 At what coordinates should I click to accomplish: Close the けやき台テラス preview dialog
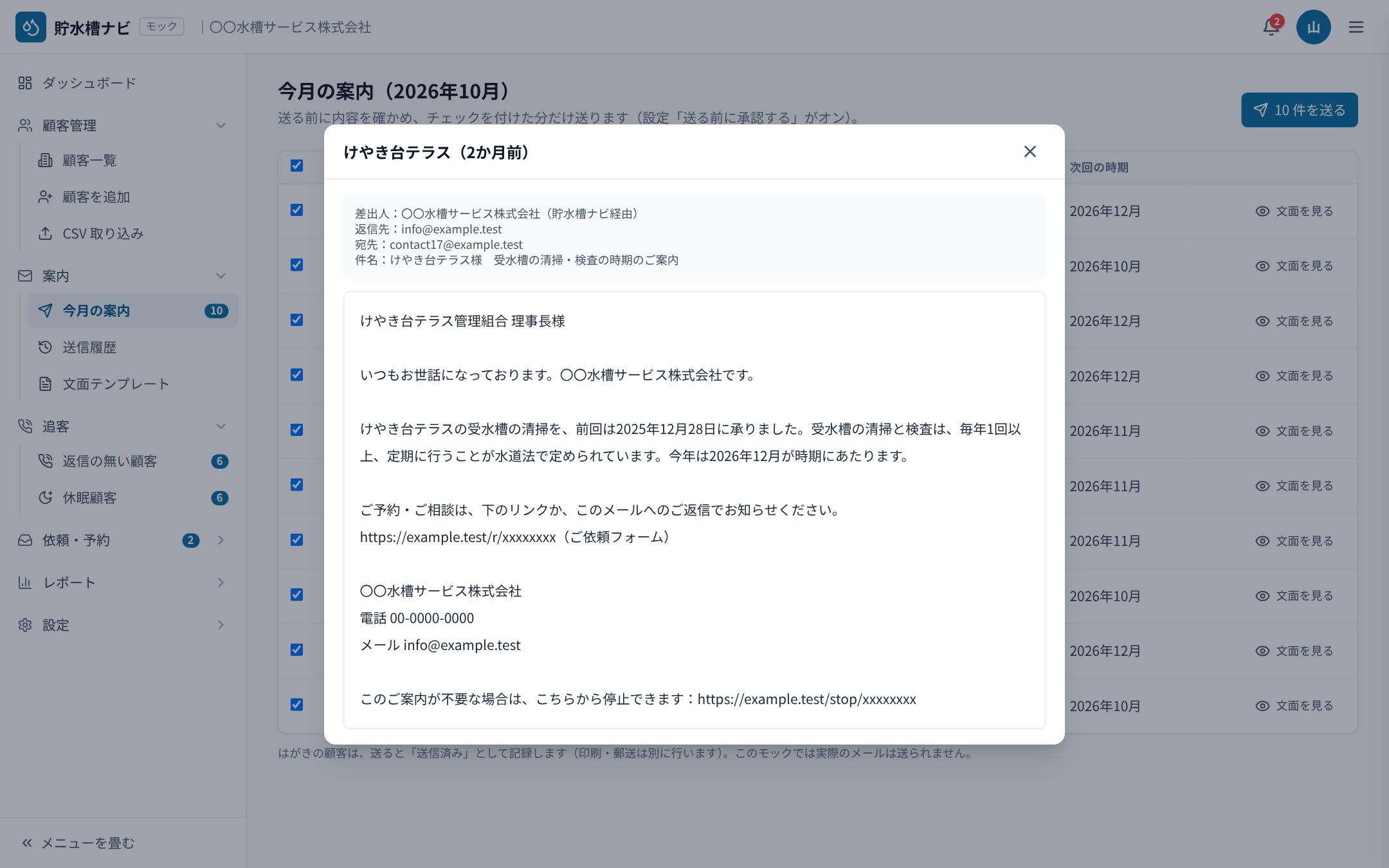tap(1030, 152)
